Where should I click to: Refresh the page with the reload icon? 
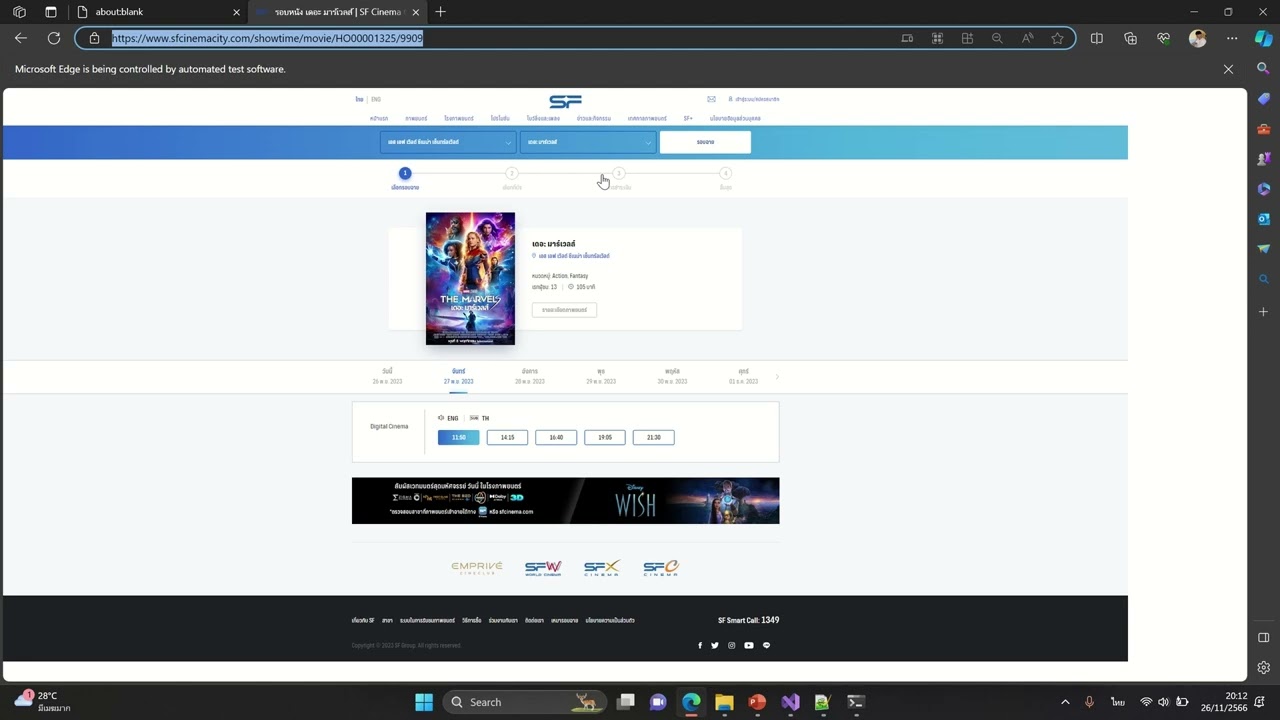click(54, 38)
